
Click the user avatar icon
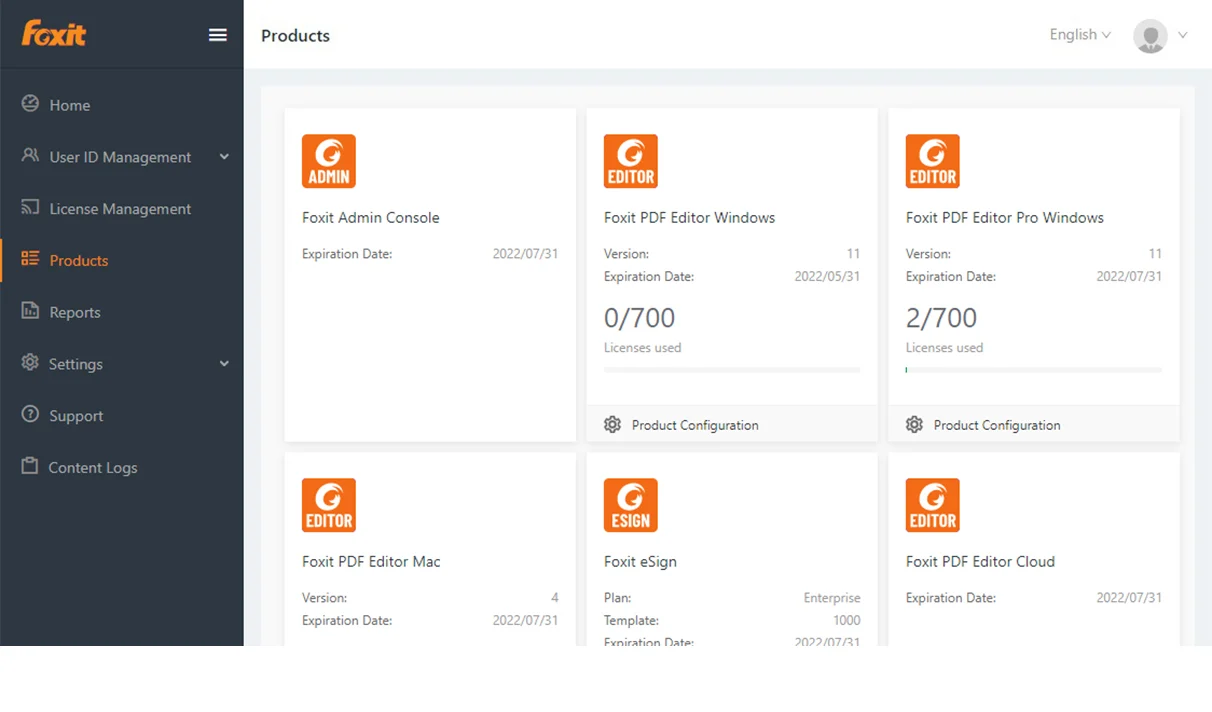pos(1150,36)
